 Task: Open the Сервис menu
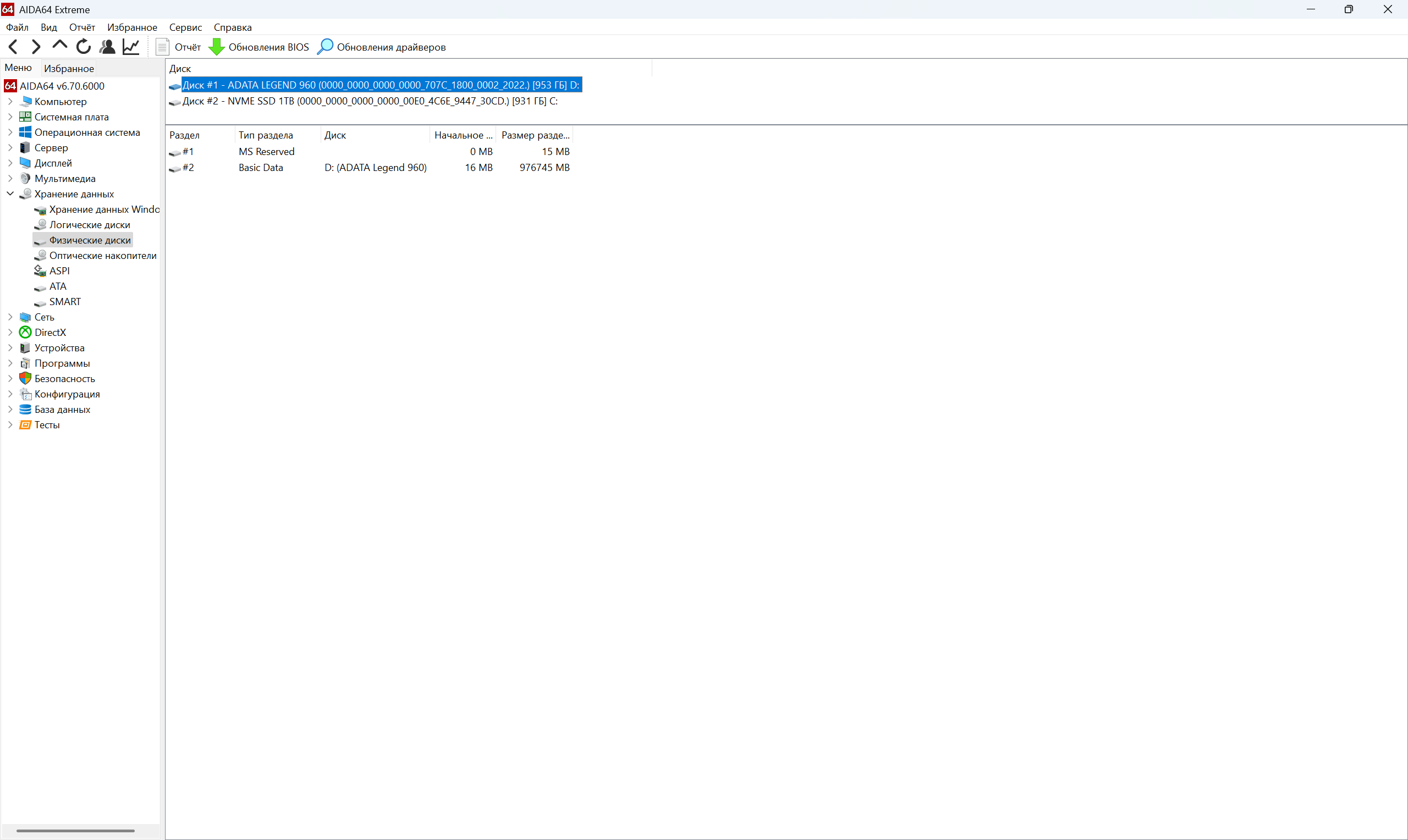[185, 27]
